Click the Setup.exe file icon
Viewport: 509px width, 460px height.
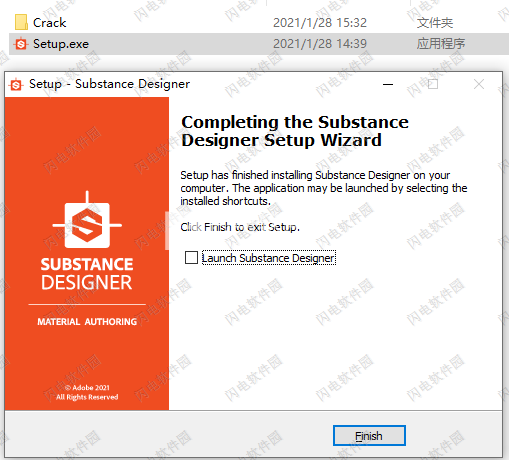(21, 44)
